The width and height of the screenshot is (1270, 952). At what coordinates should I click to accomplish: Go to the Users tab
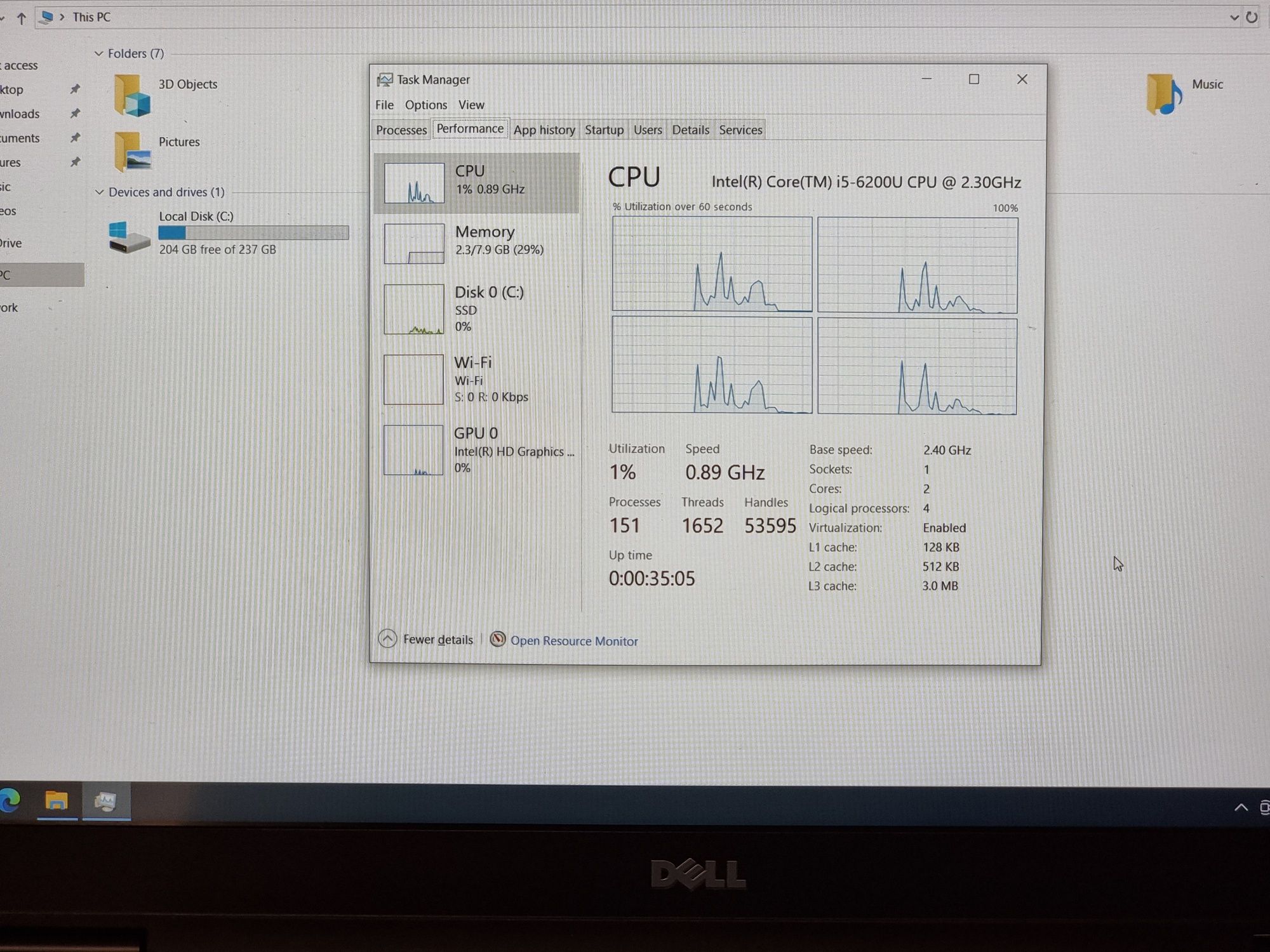(648, 130)
